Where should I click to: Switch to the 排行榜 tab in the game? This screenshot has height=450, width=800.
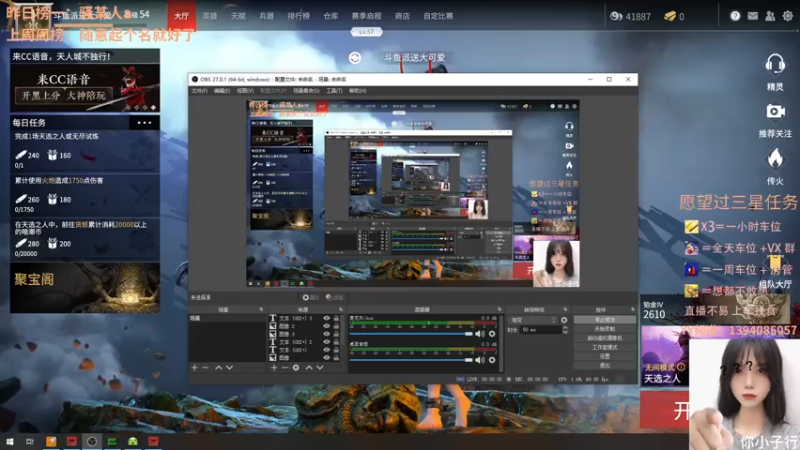tap(298, 16)
